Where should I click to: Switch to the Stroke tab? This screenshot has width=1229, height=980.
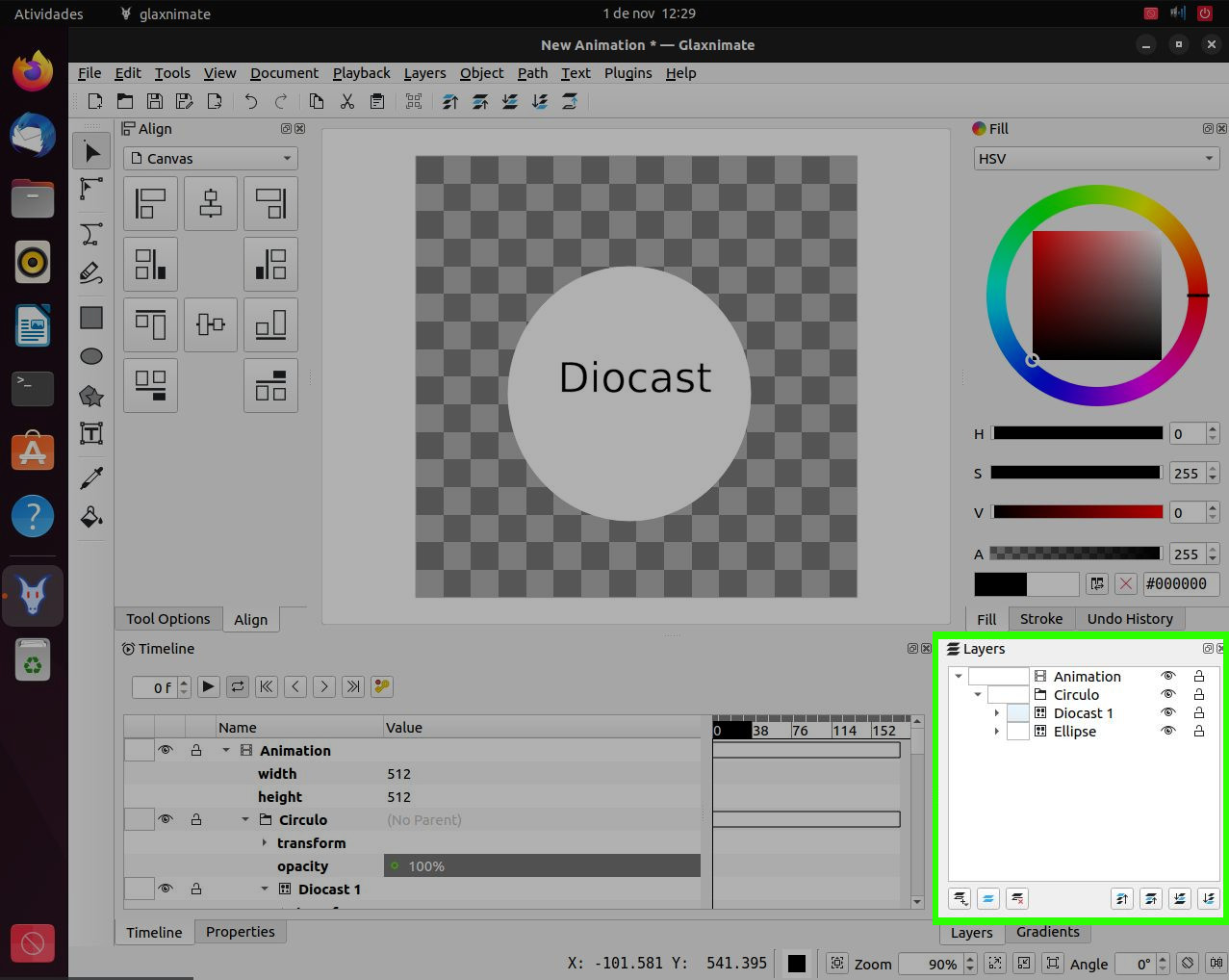(x=1040, y=619)
